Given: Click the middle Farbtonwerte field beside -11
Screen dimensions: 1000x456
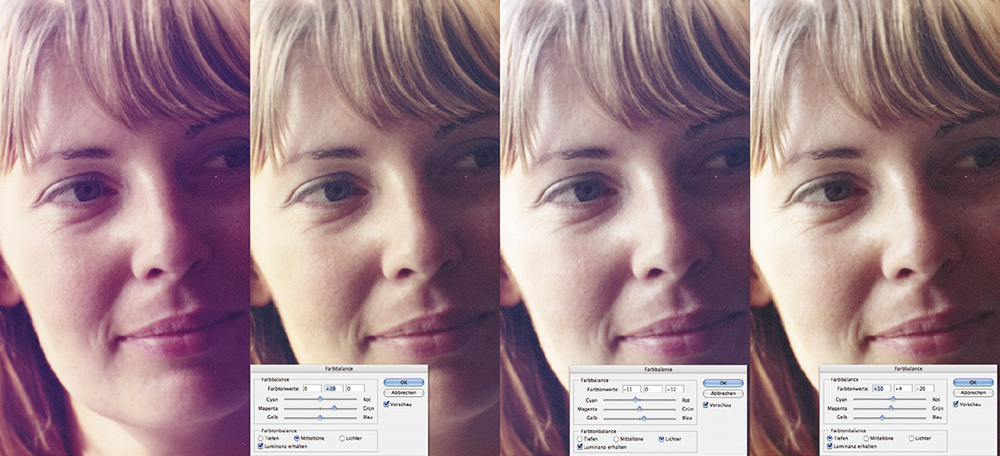Looking at the screenshot, I should coord(653,389).
